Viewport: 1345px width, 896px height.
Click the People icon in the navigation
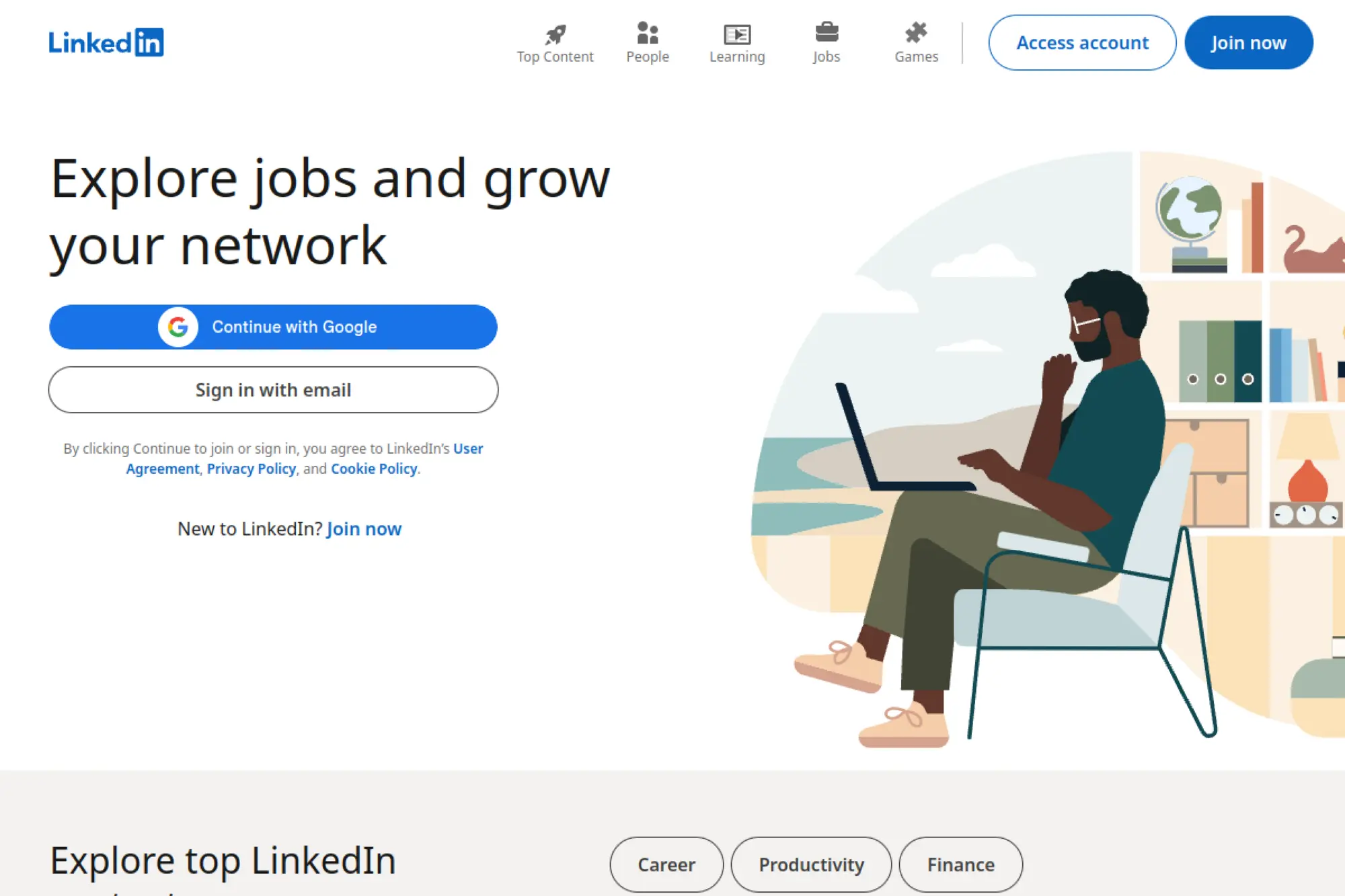[x=647, y=32]
